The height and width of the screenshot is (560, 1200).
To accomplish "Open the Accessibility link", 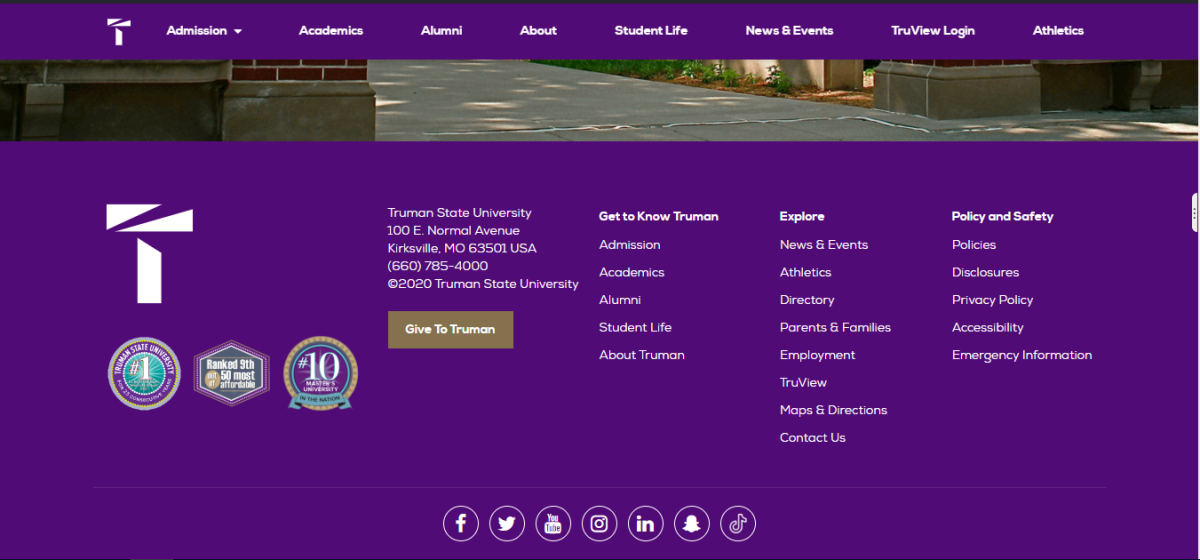I will [x=988, y=327].
